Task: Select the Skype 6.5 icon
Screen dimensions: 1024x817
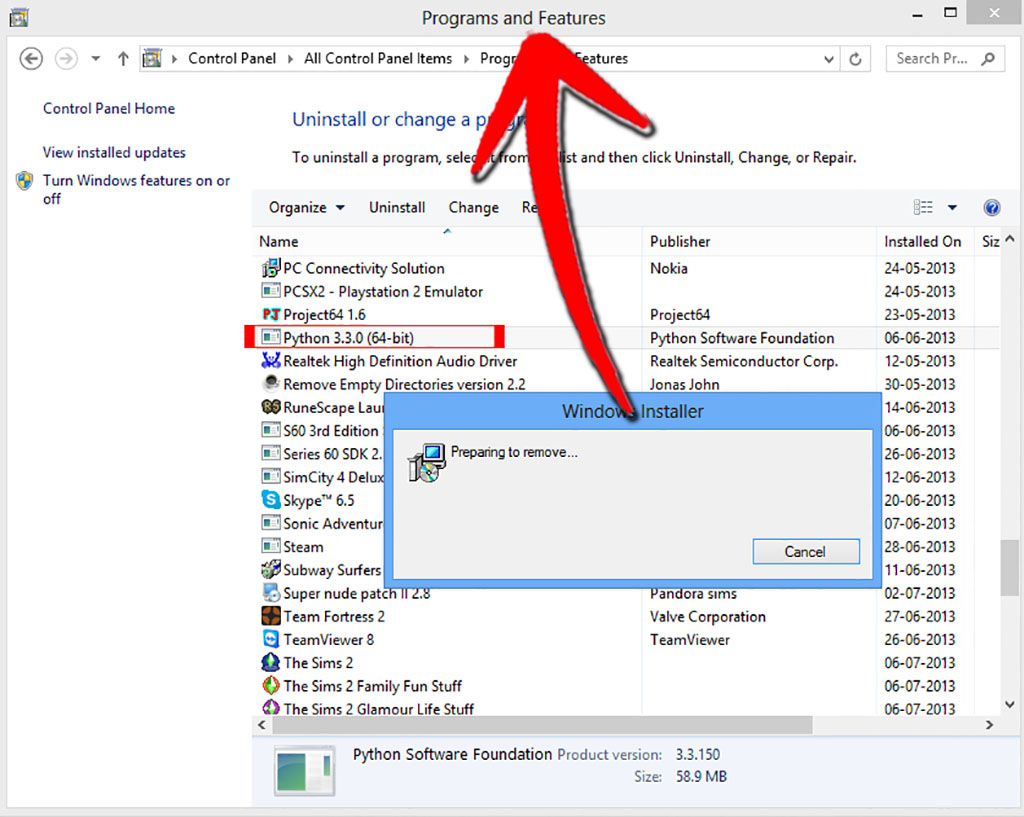Action: (270, 500)
